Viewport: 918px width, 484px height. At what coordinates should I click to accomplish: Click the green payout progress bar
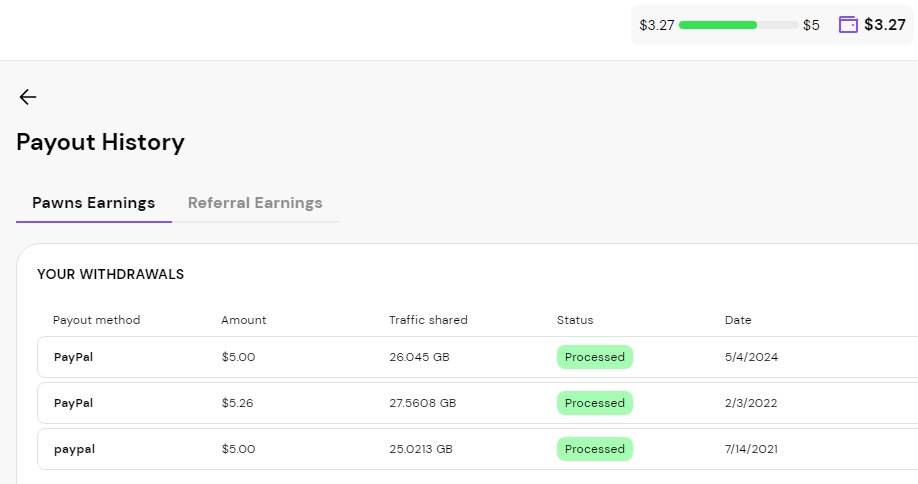point(738,25)
